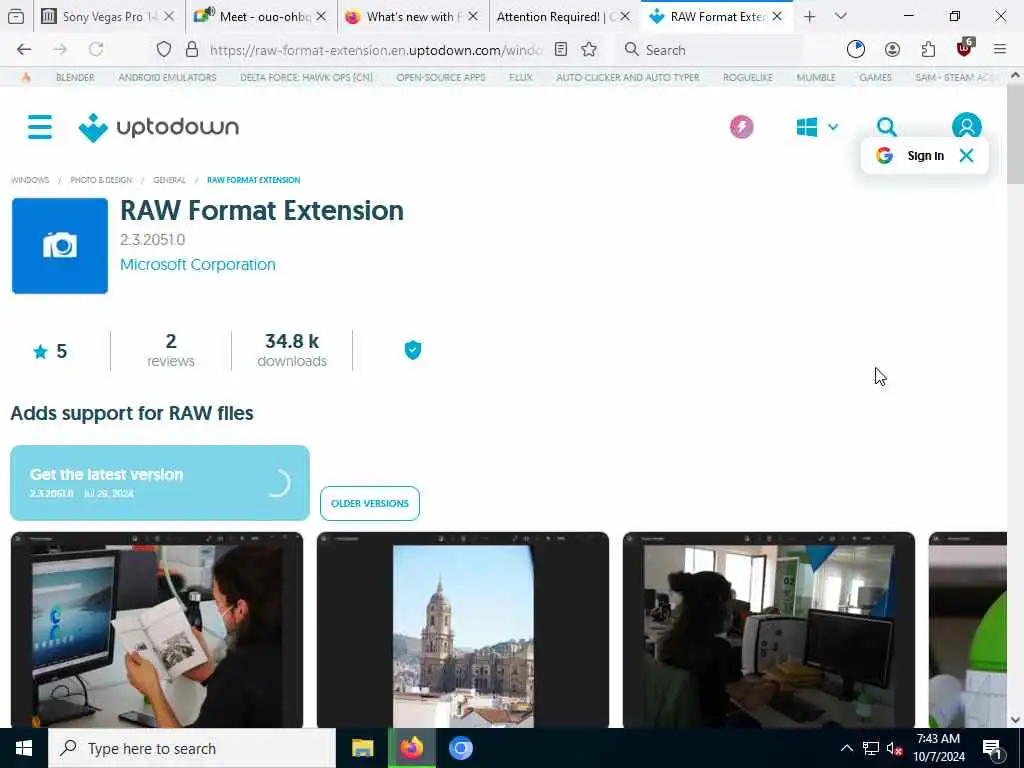Open the GENERAL breadcrumb link
The image size is (1024, 768).
tap(169, 180)
